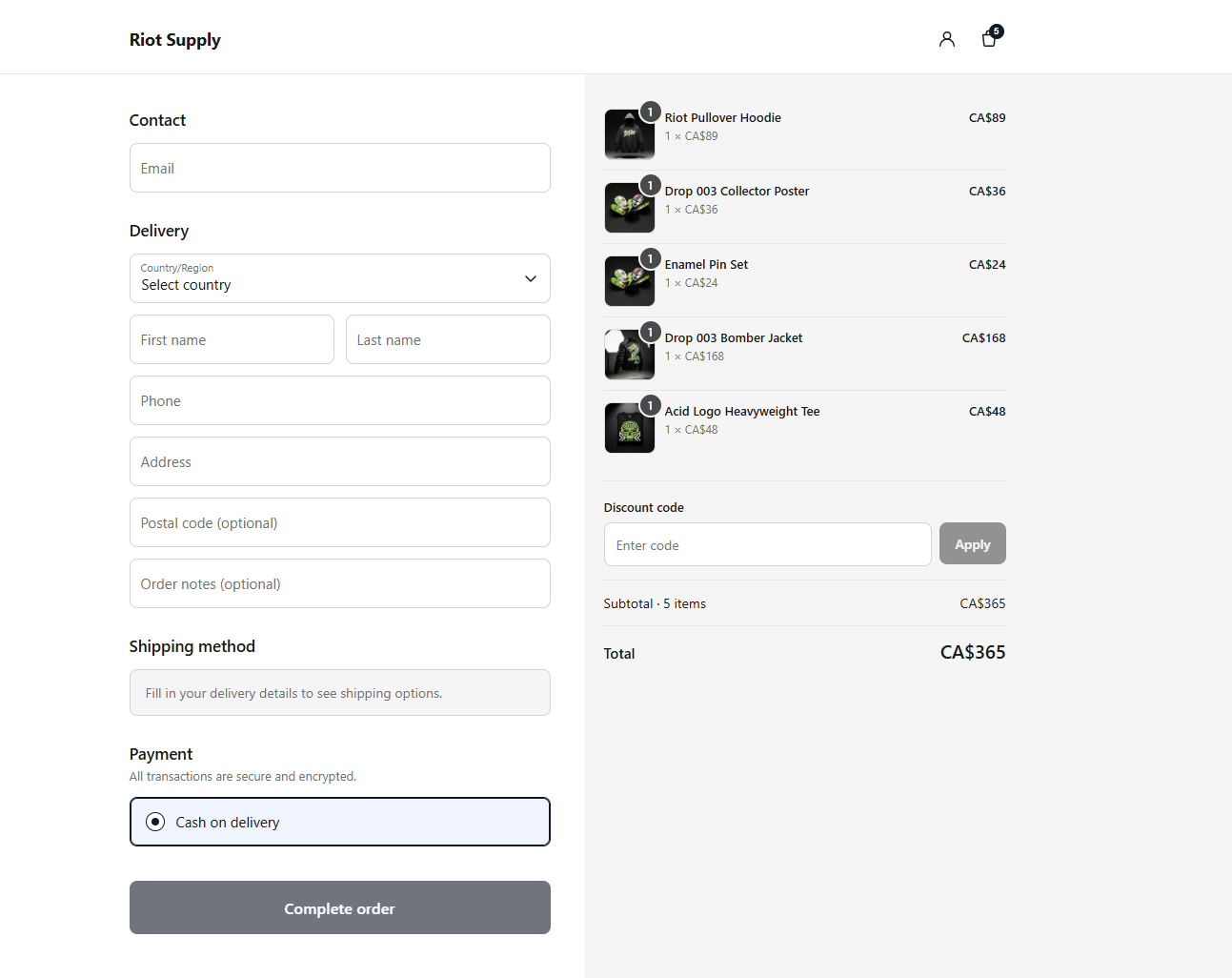The image size is (1232, 978).
Task: Click the Acid Logo Heavyweight Tee thumbnail
Action: (x=630, y=428)
